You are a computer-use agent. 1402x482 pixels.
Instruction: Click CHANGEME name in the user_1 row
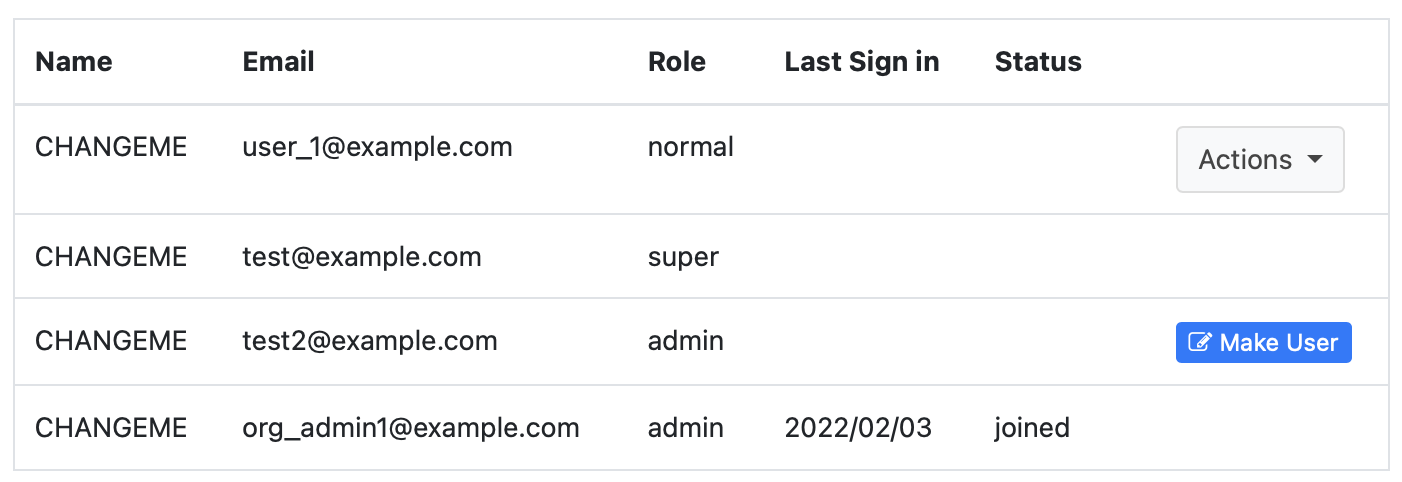pyautogui.click(x=111, y=148)
